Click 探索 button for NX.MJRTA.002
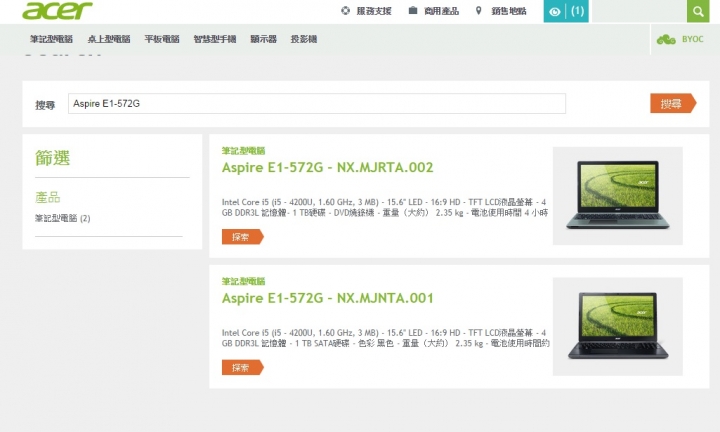 [242, 237]
